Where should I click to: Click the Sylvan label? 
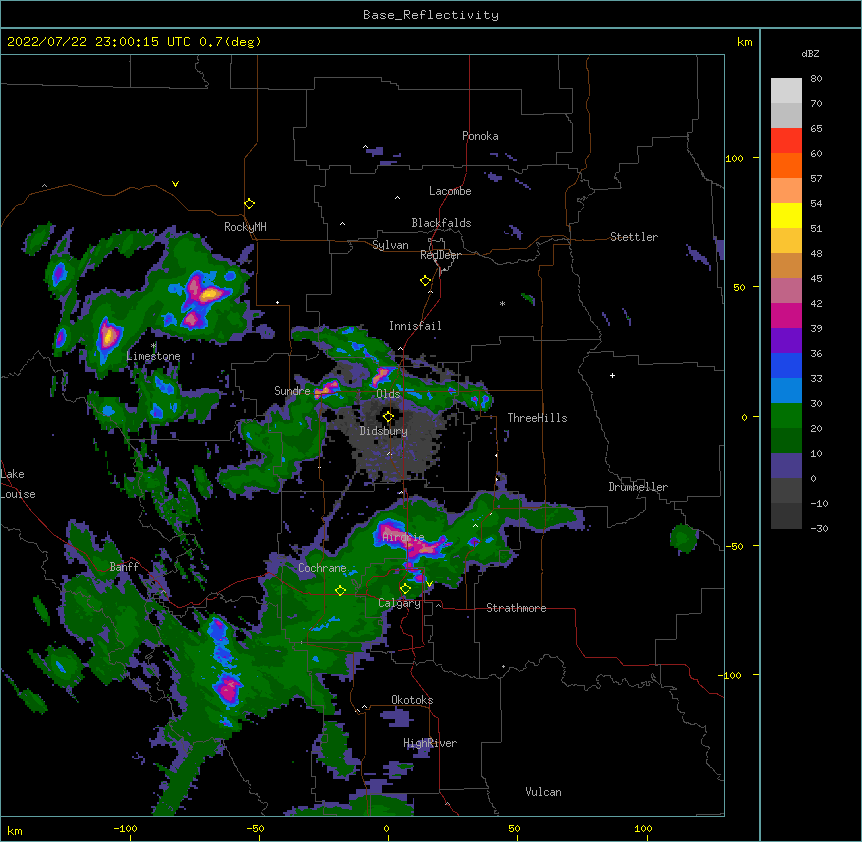click(390, 245)
